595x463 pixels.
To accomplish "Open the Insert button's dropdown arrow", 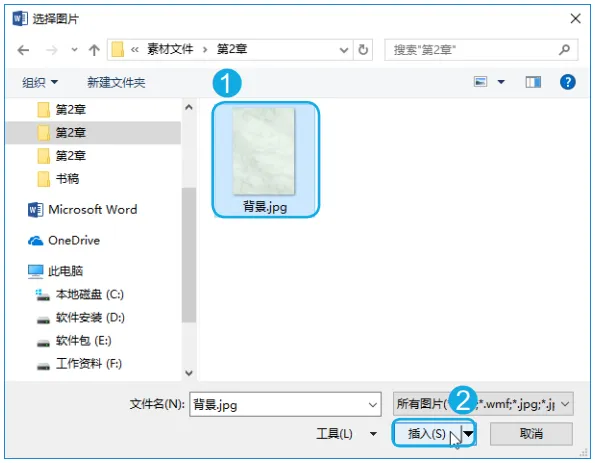I will 469,433.
